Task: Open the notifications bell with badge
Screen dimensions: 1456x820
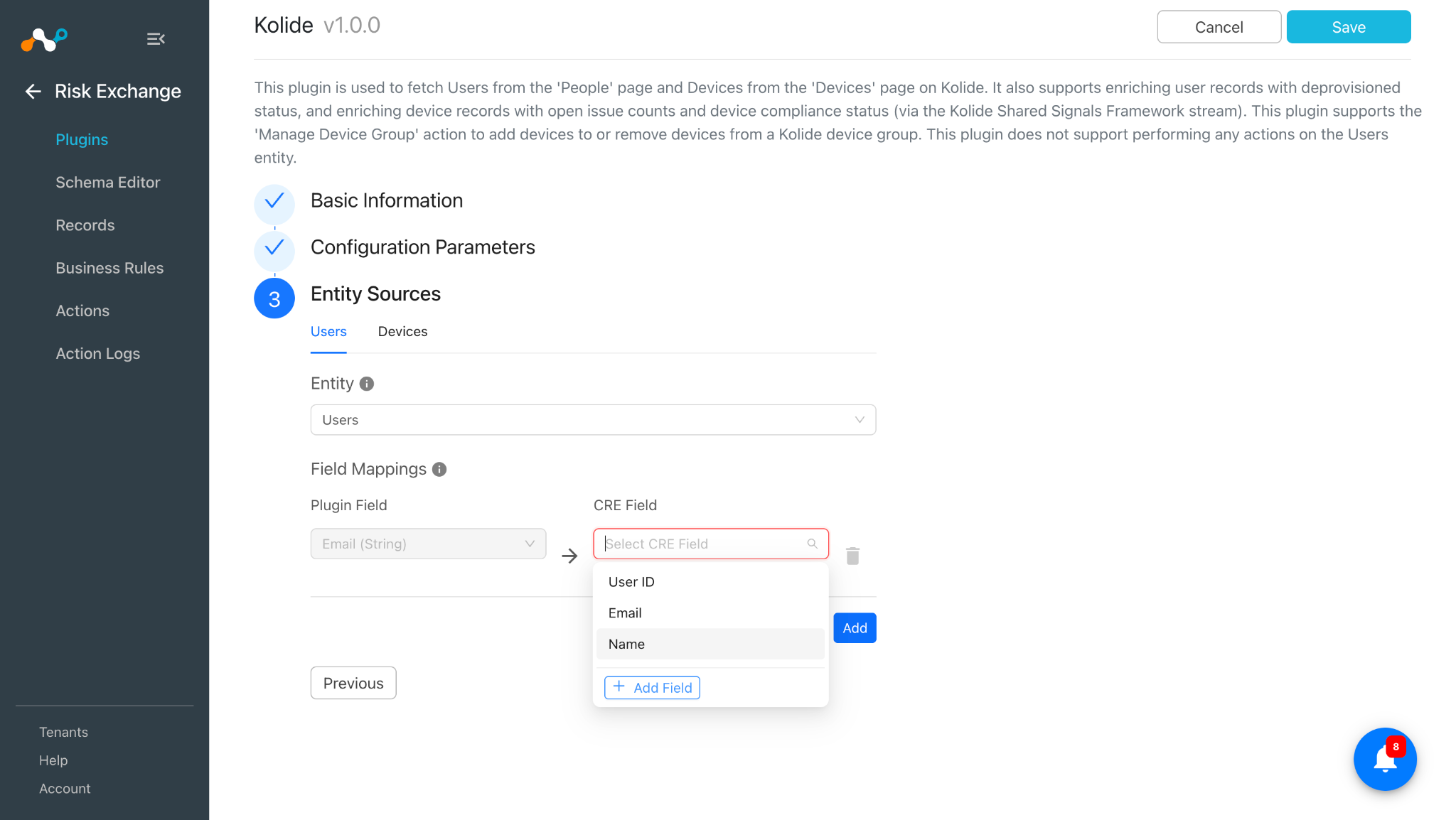Action: pos(1385,759)
